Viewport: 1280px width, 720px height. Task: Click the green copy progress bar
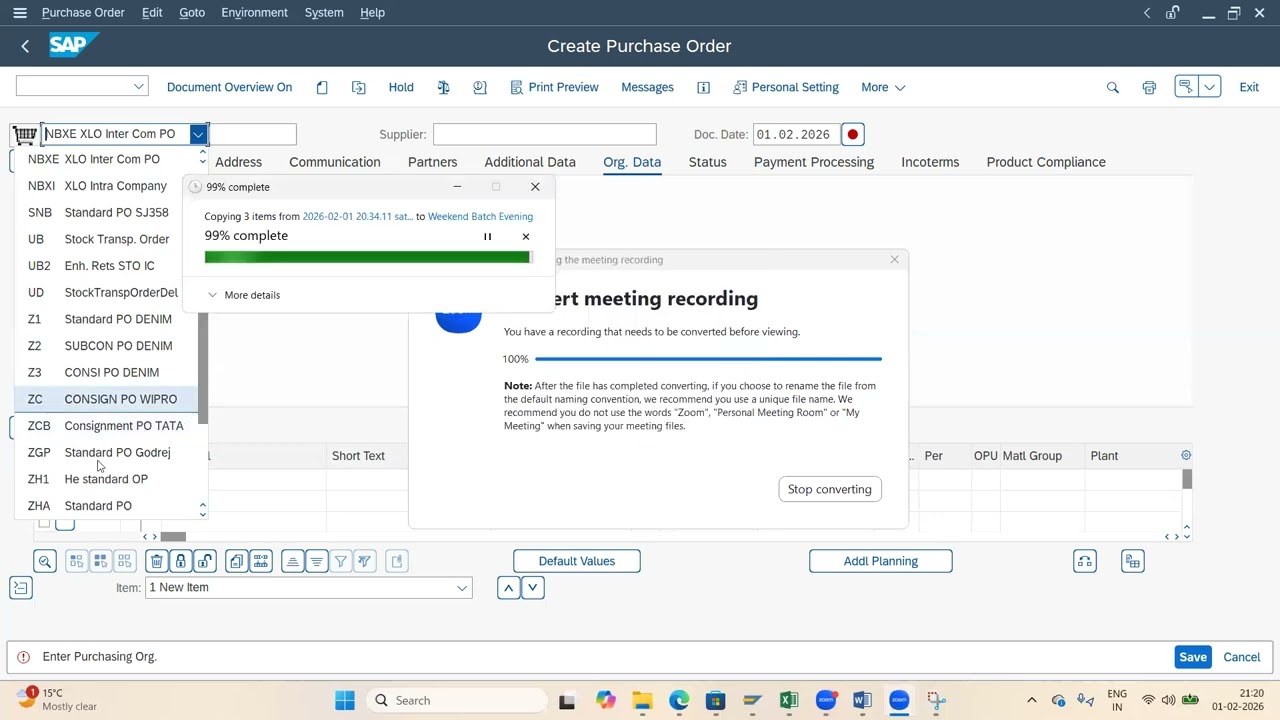click(x=367, y=257)
